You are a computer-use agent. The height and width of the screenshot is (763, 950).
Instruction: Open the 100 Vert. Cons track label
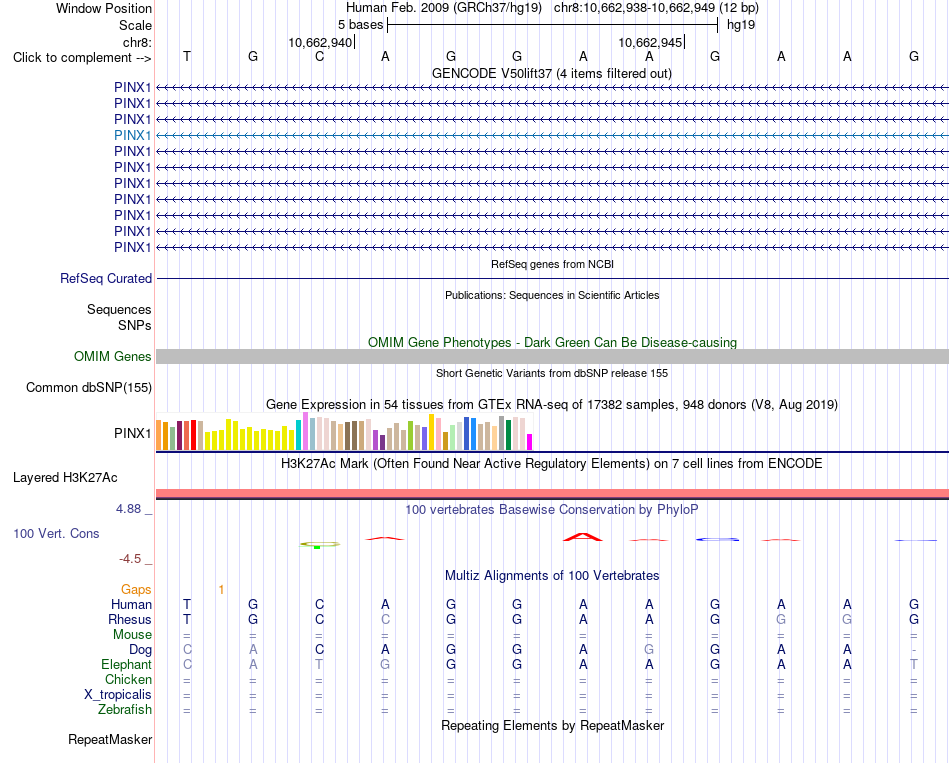[56, 533]
